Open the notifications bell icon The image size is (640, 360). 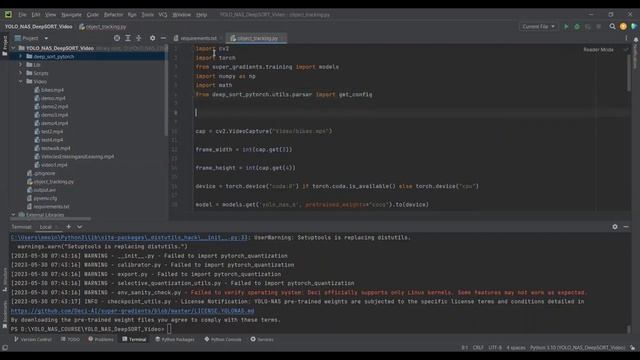tap(636, 40)
